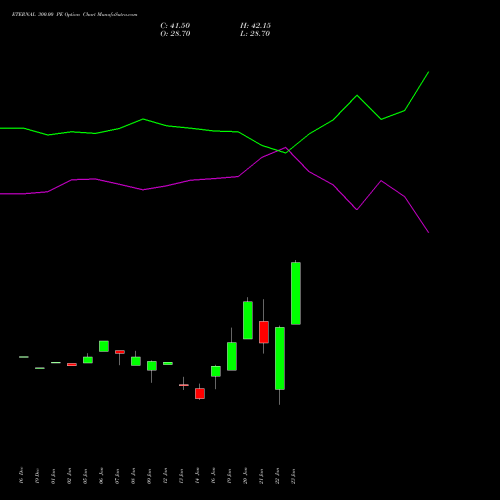500x500 pixels.
Task: Select the green candle for 05 Jan
Action: 88,360
